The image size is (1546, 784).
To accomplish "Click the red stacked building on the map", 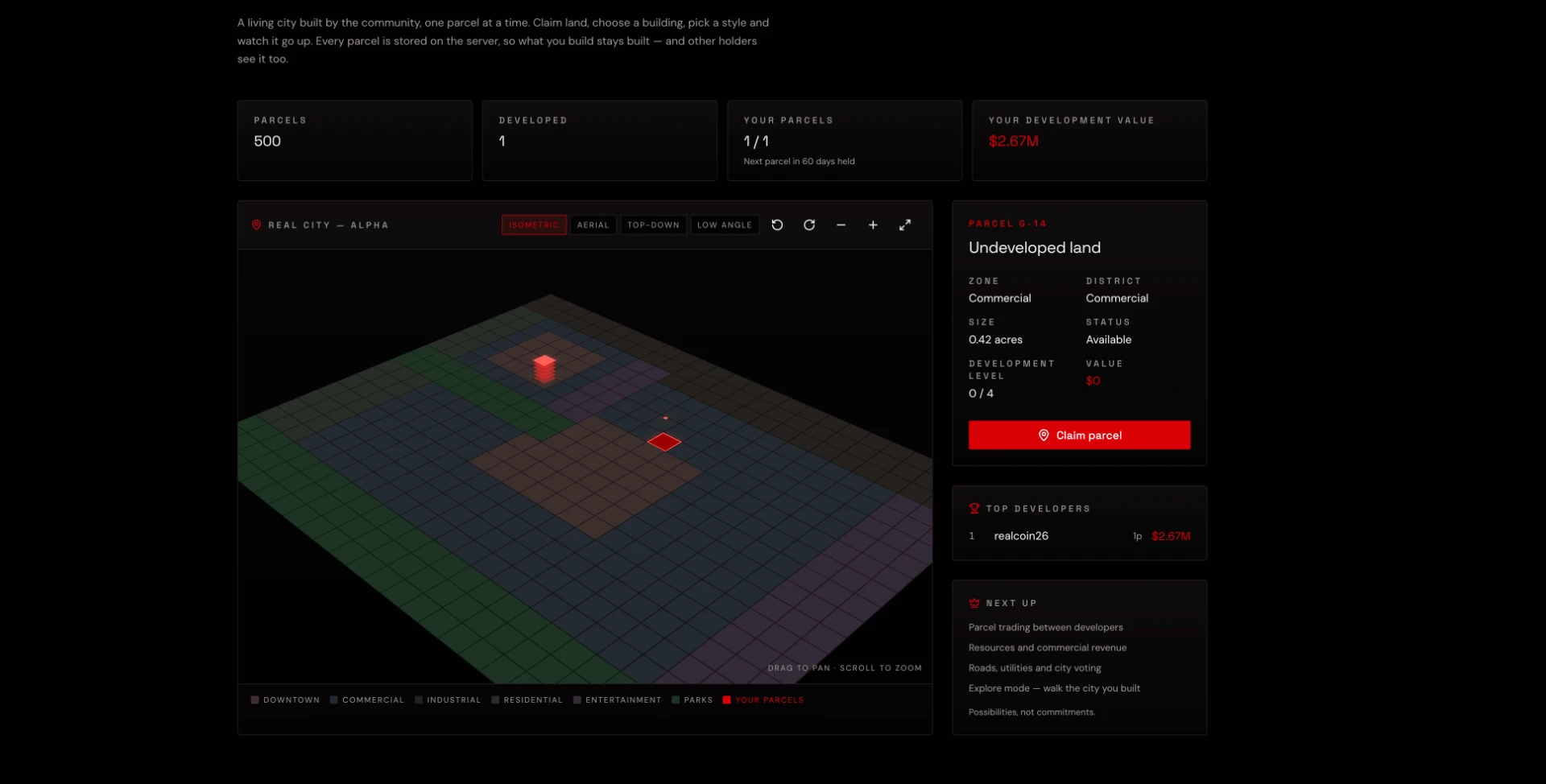I will [x=545, y=369].
